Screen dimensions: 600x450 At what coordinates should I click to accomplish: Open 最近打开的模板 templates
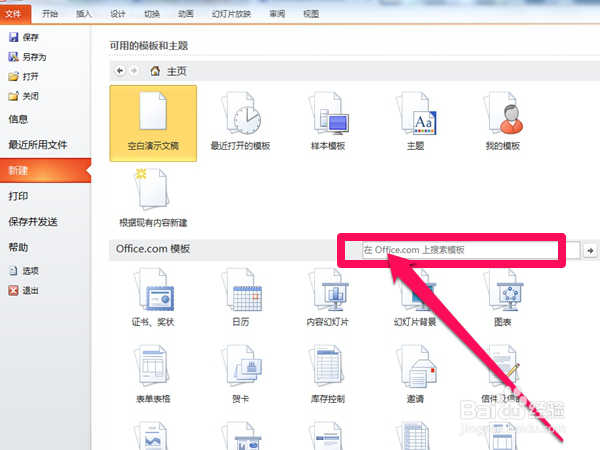coord(240,122)
